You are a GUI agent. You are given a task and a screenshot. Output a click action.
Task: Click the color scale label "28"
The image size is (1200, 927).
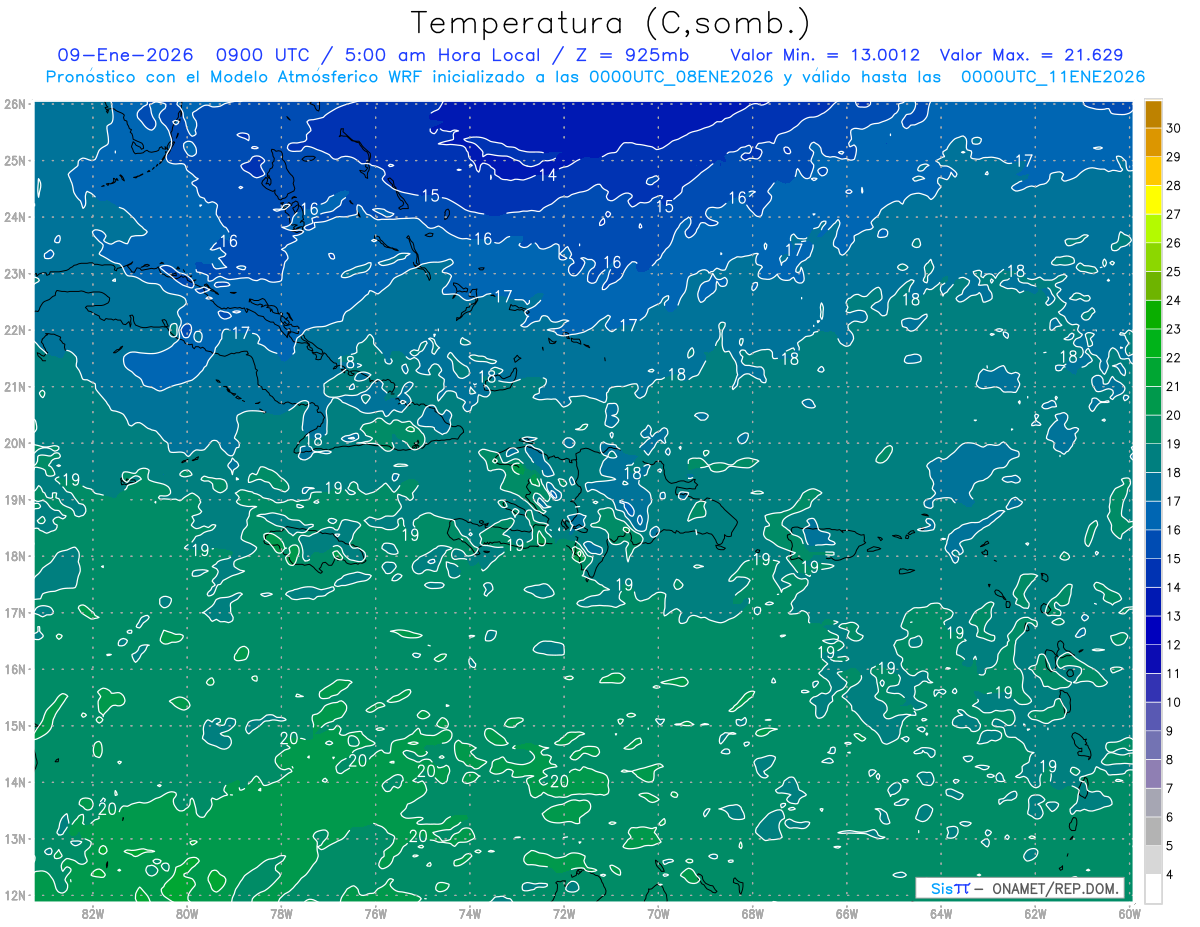click(x=1174, y=186)
